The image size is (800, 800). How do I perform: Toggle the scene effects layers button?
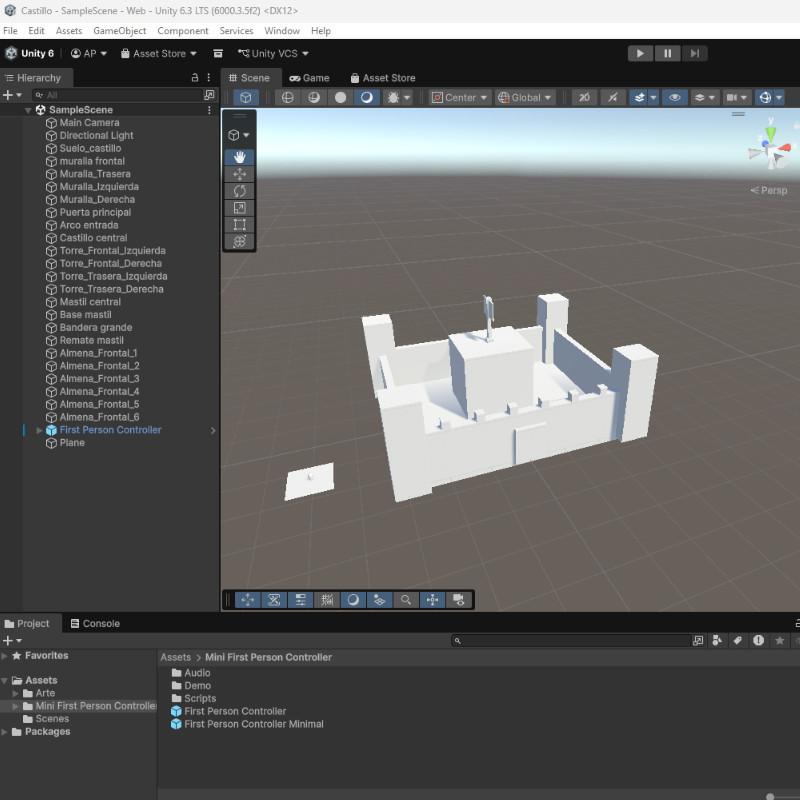coord(639,97)
